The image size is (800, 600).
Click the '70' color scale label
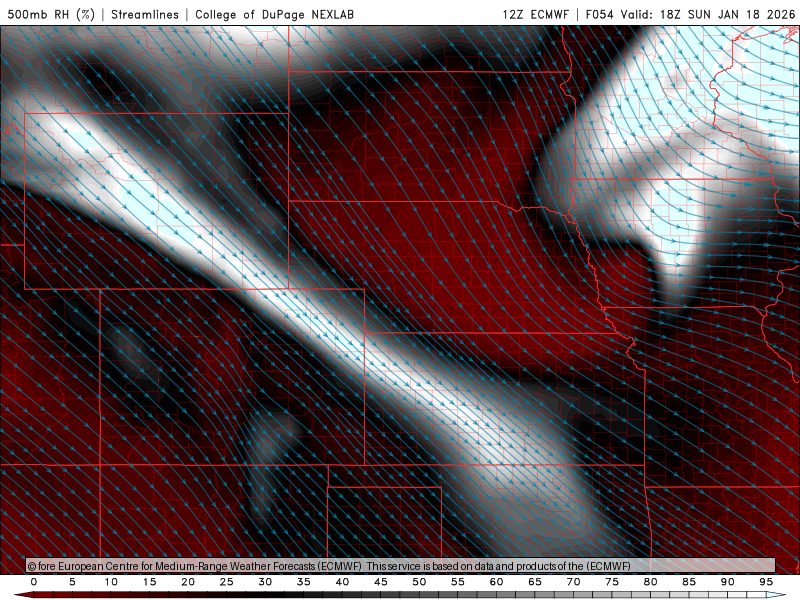click(573, 582)
